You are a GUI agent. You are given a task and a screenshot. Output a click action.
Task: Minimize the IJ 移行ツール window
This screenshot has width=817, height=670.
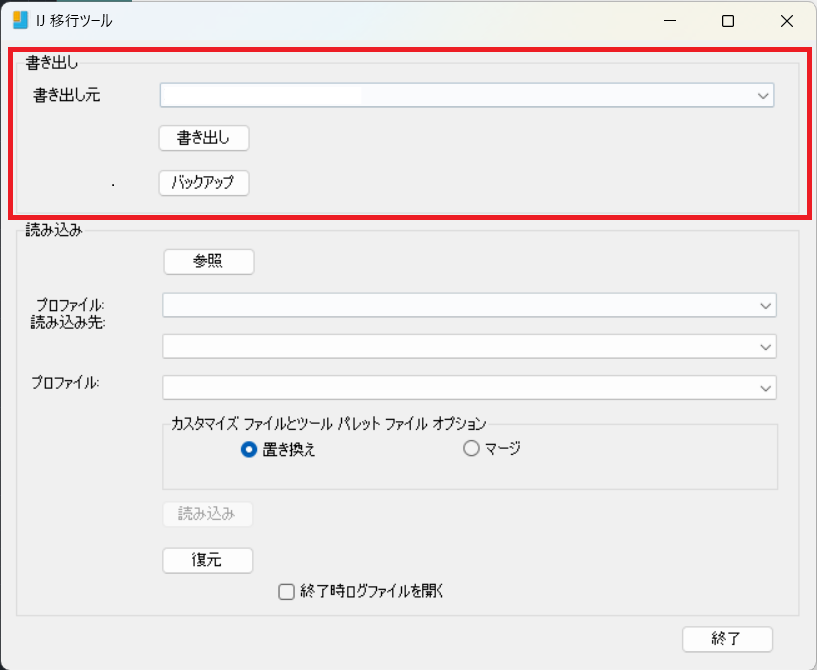pos(669,20)
